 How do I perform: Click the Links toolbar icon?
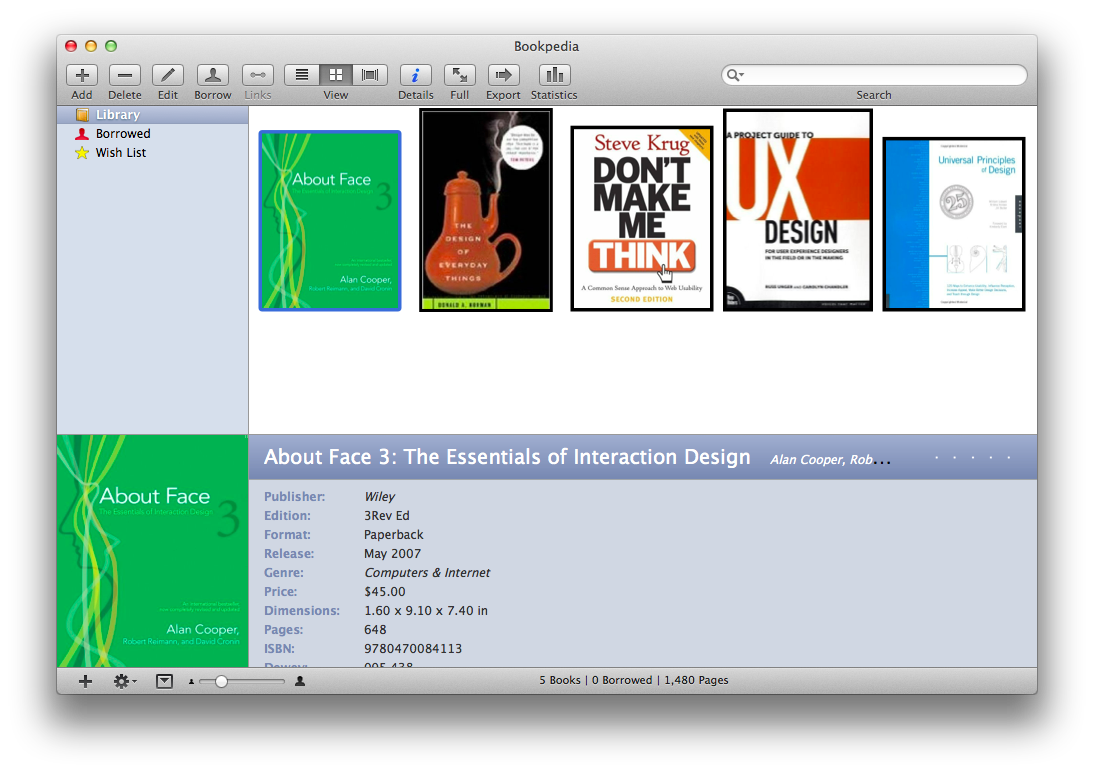point(257,75)
